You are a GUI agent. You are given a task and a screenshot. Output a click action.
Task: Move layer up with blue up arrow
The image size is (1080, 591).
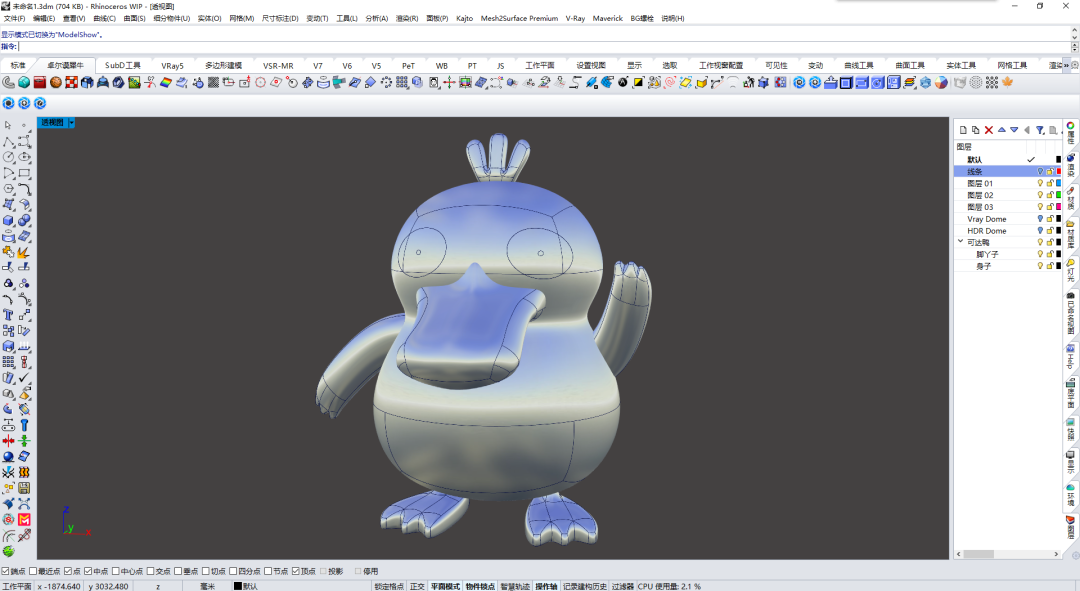1001,129
